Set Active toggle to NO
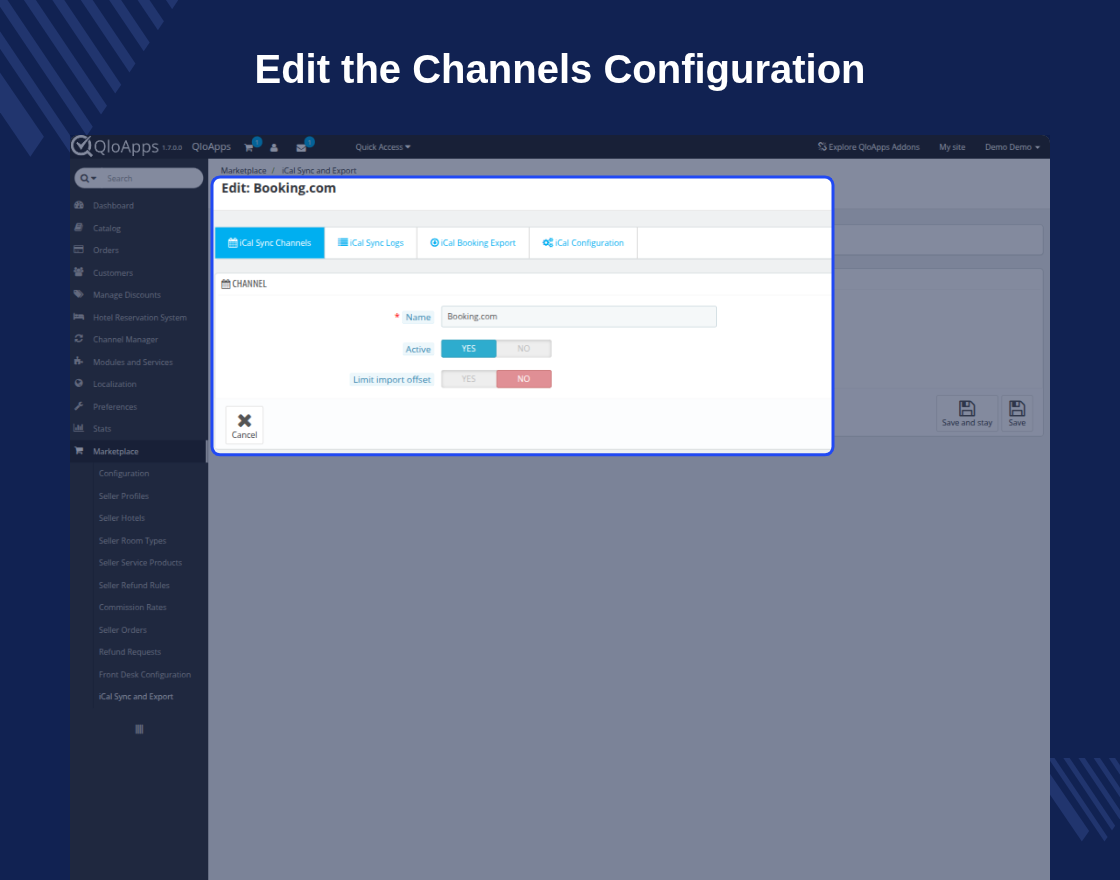Viewport: 1120px width, 880px height. click(524, 349)
